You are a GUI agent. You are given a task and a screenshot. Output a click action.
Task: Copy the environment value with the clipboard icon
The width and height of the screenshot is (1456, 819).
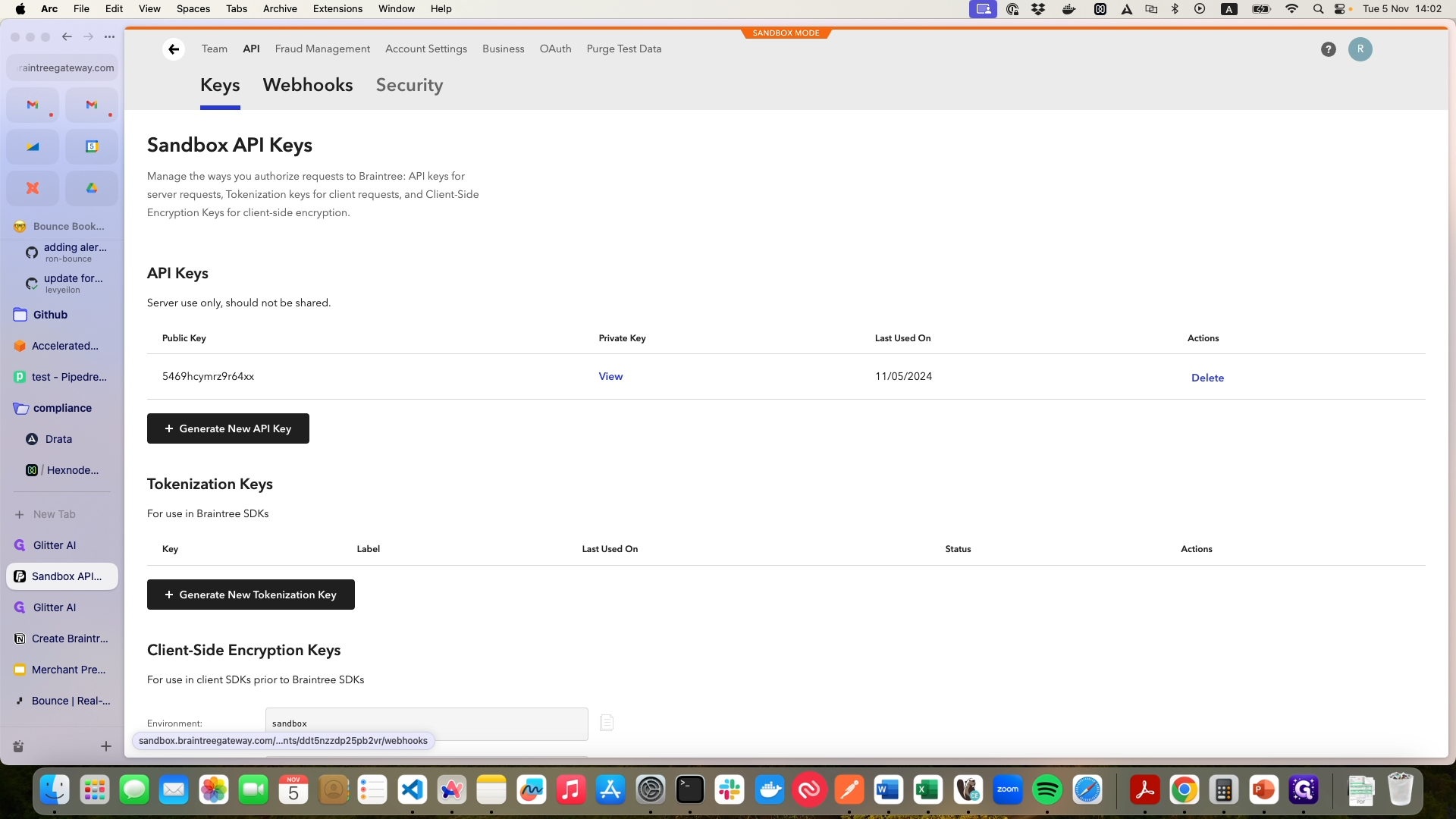pyautogui.click(x=607, y=723)
